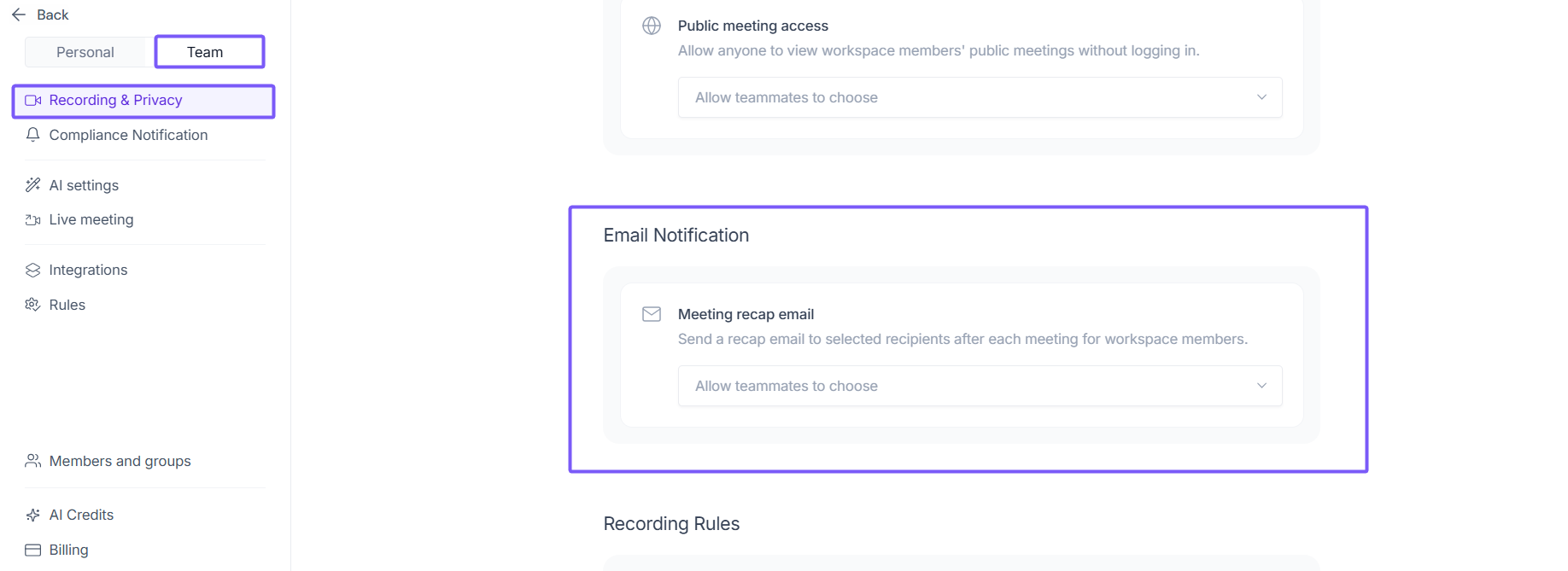Screen dimensions: 1568x571
Task: Click the Recording & Privacy camera icon
Action: point(33,101)
